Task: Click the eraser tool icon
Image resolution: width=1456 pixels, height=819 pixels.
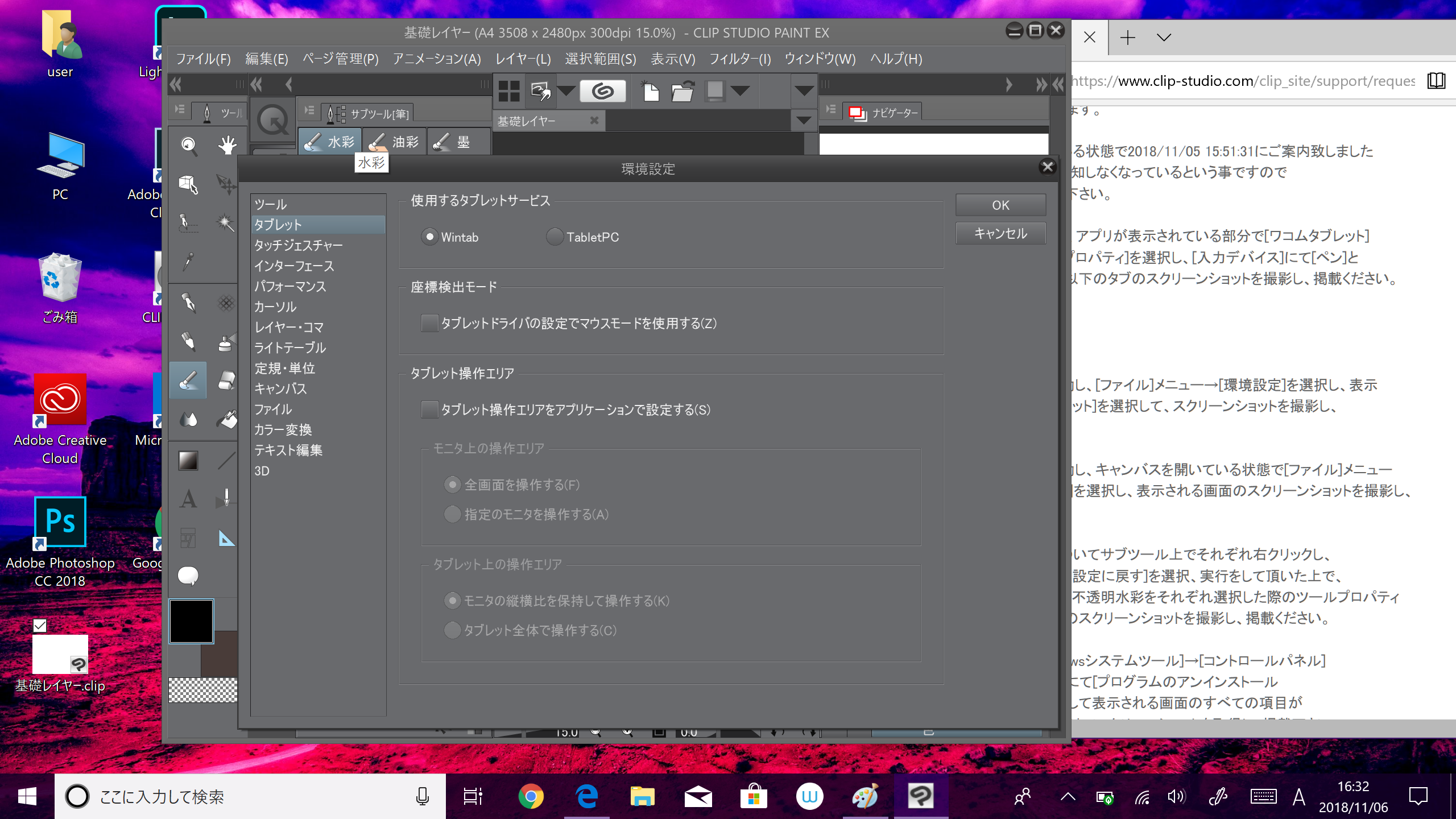Action: [227, 380]
